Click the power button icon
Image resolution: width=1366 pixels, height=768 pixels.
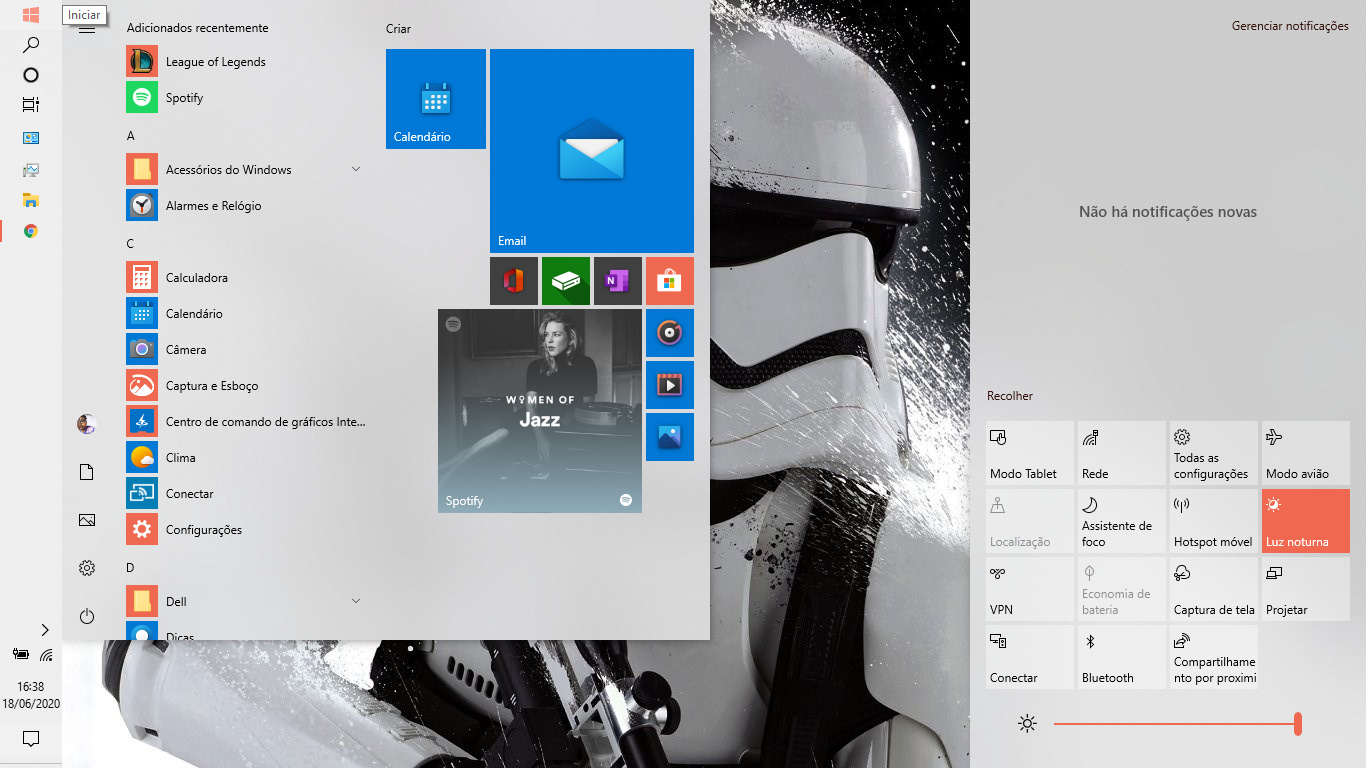(87, 616)
